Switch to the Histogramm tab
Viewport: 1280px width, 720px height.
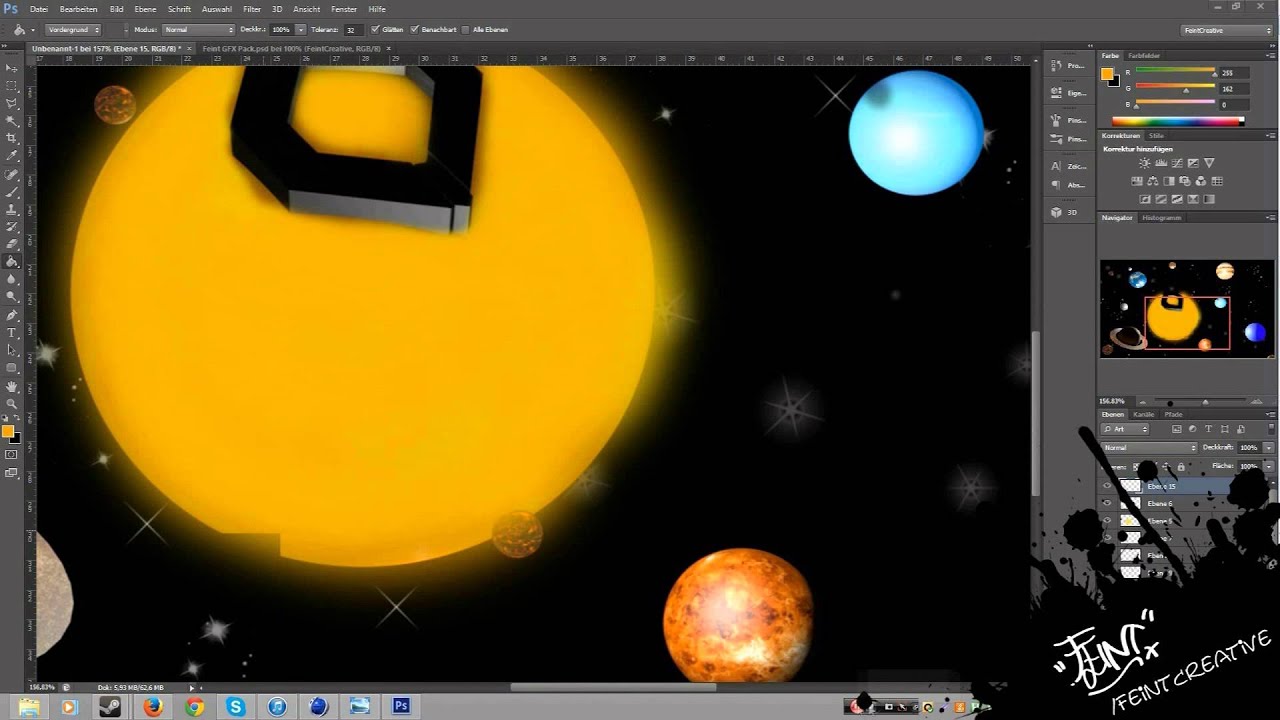(1162, 217)
